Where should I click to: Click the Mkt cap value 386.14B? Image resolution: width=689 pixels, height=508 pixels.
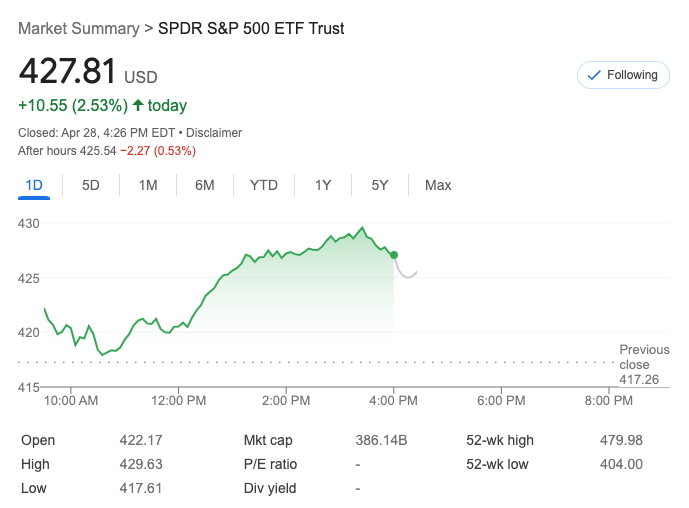coord(381,440)
